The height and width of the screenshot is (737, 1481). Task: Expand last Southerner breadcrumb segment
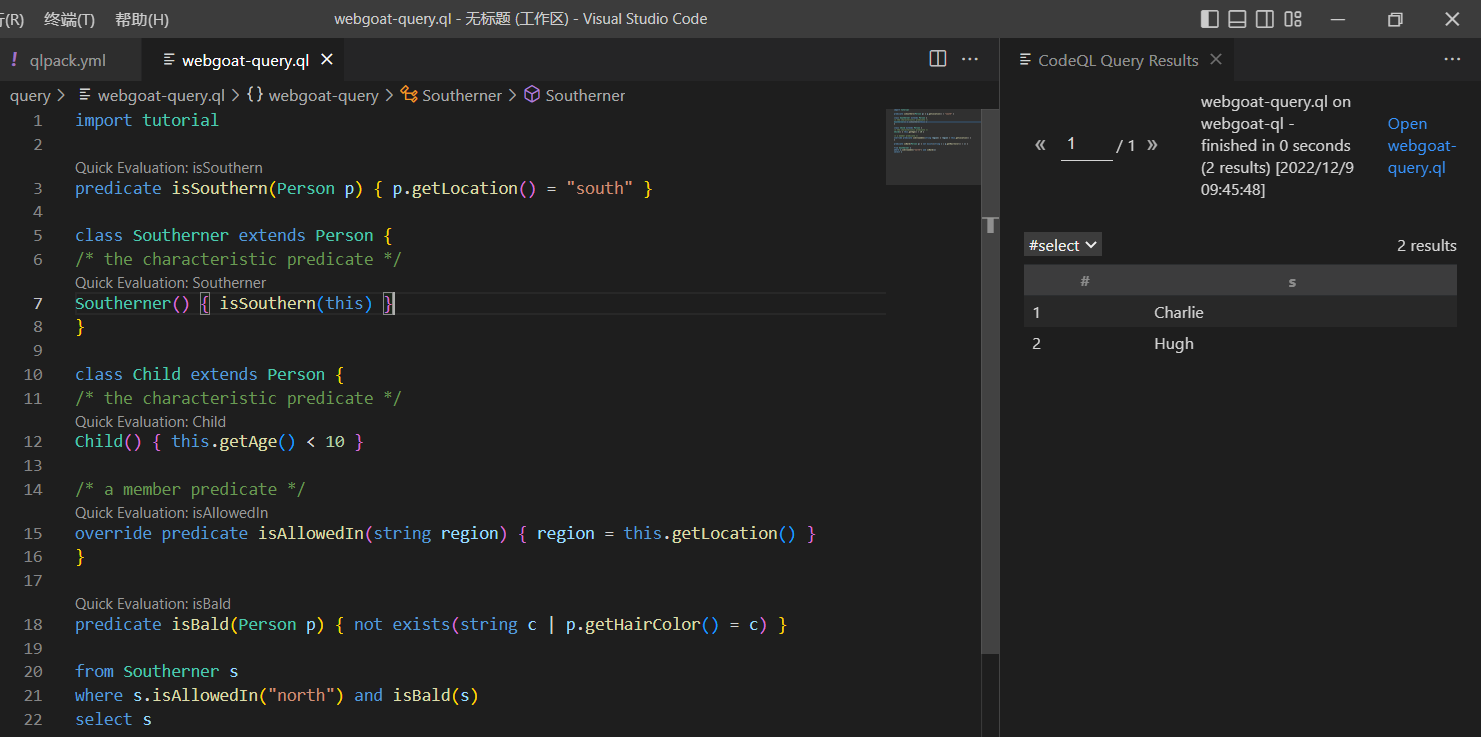point(585,95)
